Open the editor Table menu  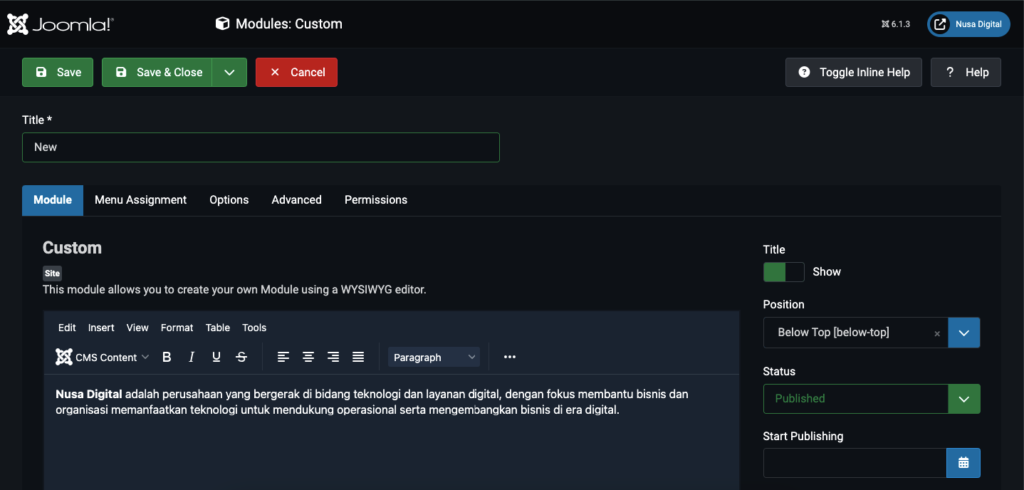tap(217, 328)
